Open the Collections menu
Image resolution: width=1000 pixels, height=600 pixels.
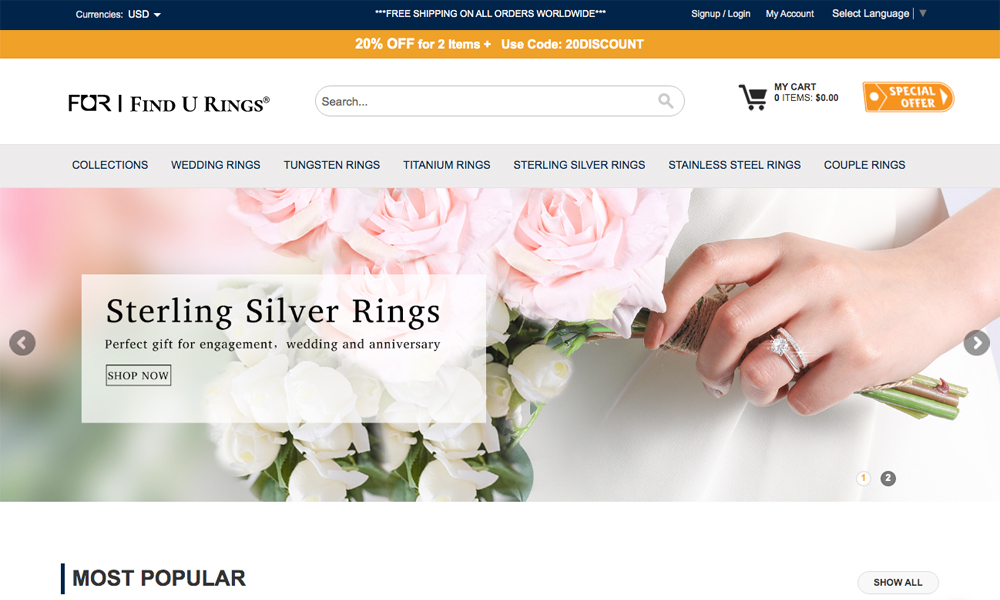(x=110, y=165)
